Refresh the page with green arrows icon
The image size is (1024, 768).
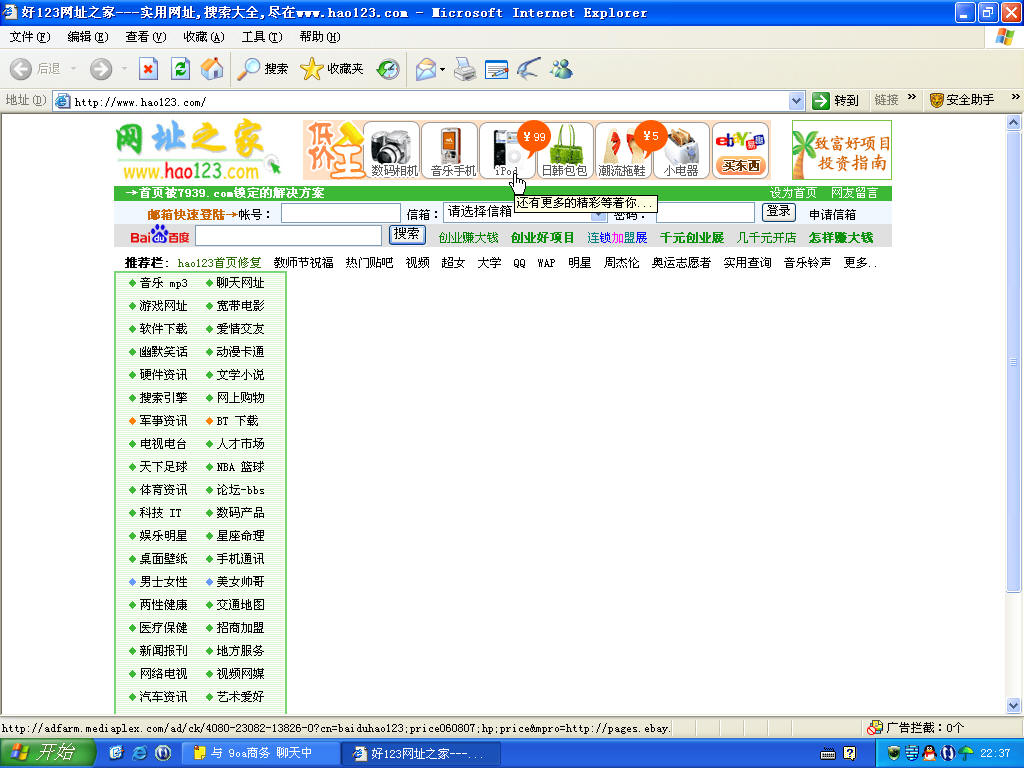click(x=180, y=69)
